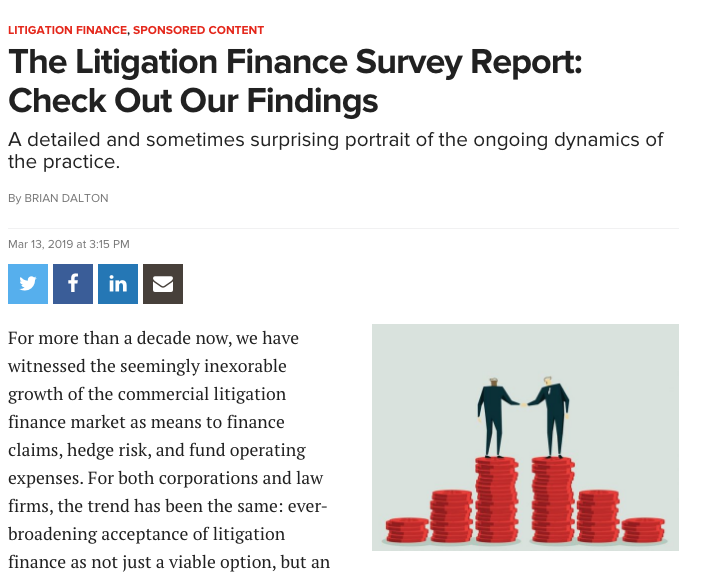The height and width of the screenshot is (575, 721).
Task: Click the right businessman figure in the illustration
Action: pyautogui.click(x=550, y=417)
